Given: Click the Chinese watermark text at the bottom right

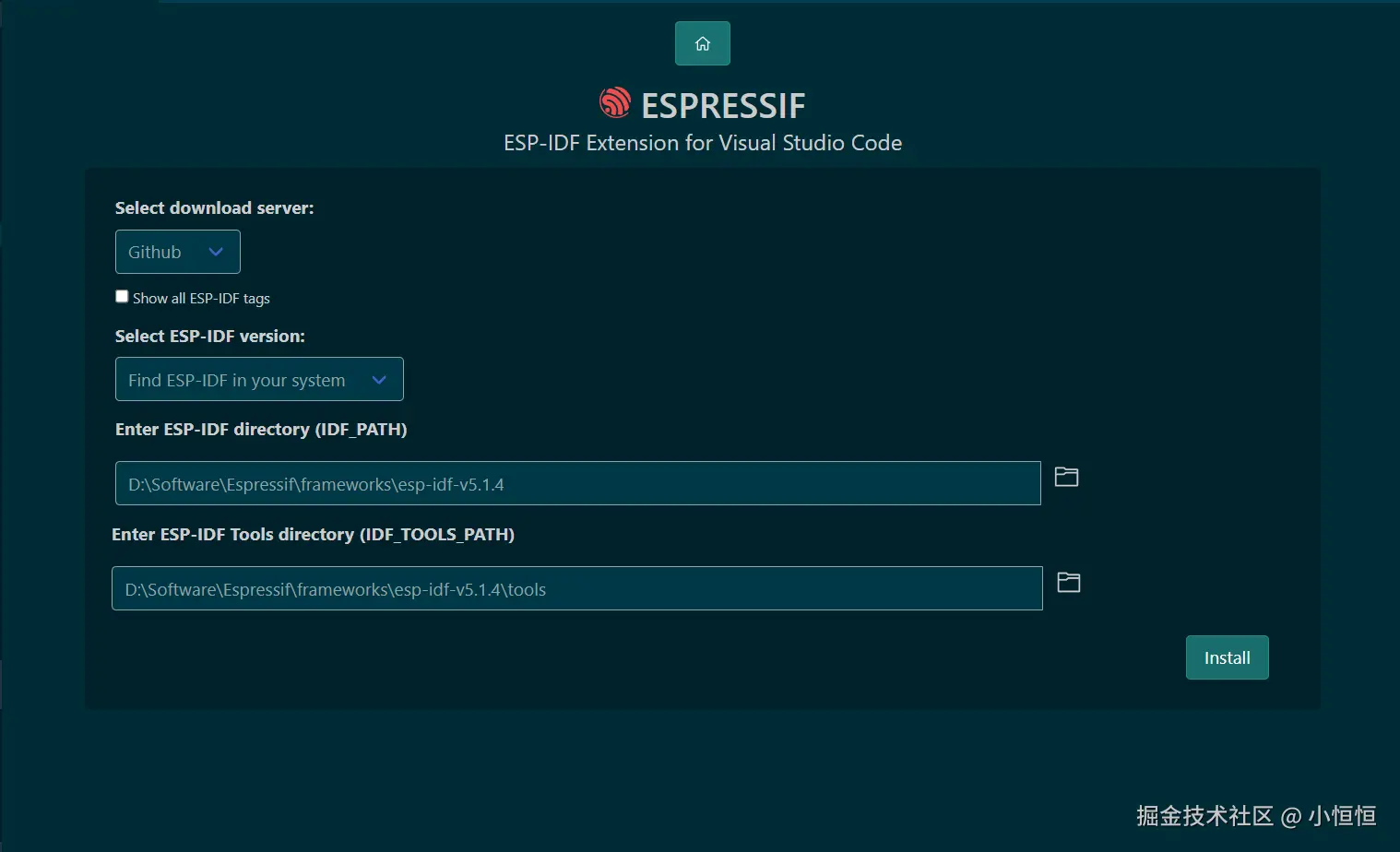Looking at the screenshot, I should click(x=1255, y=816).
